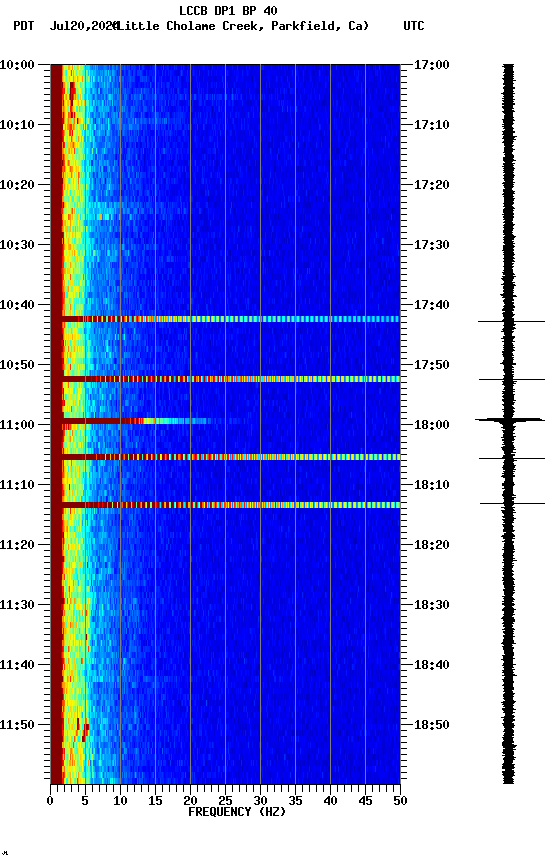Click the '11:40' PDT time label
This screenshot has width=552, height=864.
[x=17, y=665]
